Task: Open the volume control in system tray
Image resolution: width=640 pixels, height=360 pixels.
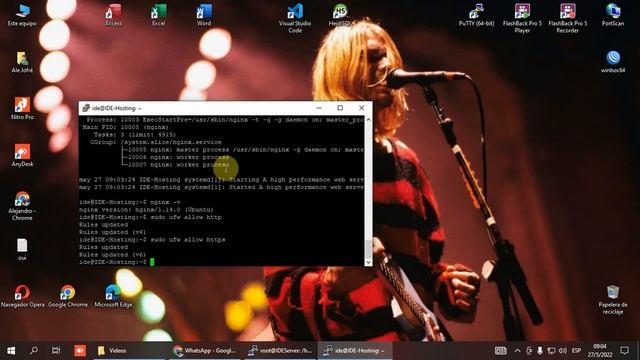Action: pos(562,351)
